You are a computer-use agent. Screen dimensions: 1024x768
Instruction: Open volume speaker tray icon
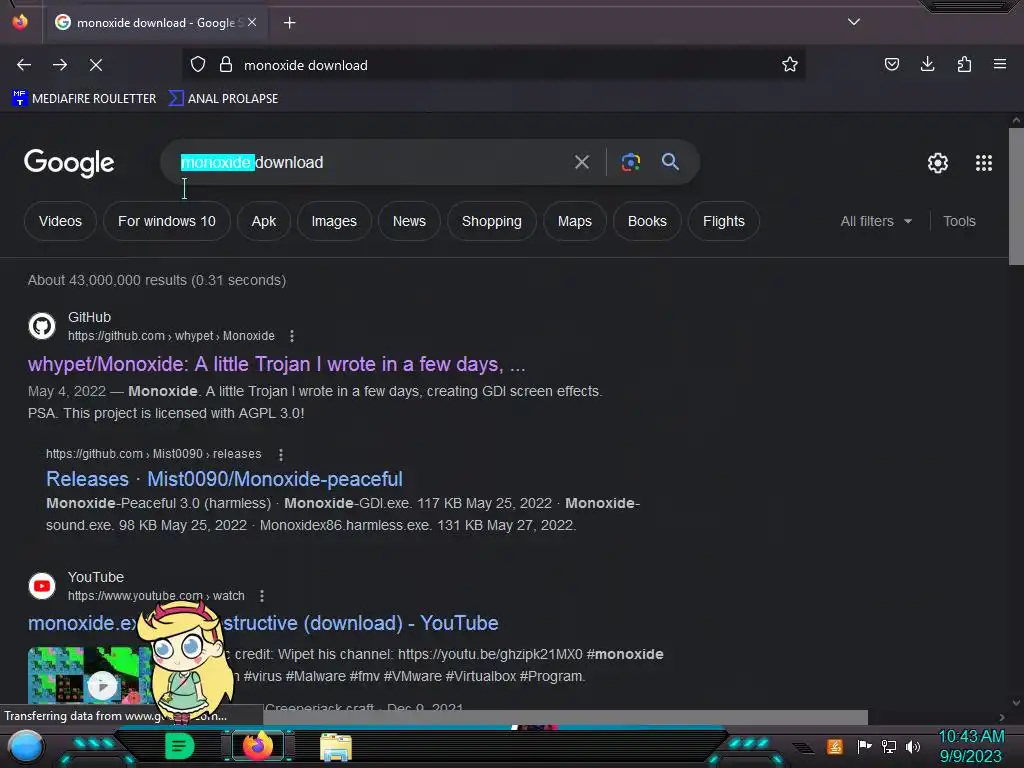(x=912, y=746)
